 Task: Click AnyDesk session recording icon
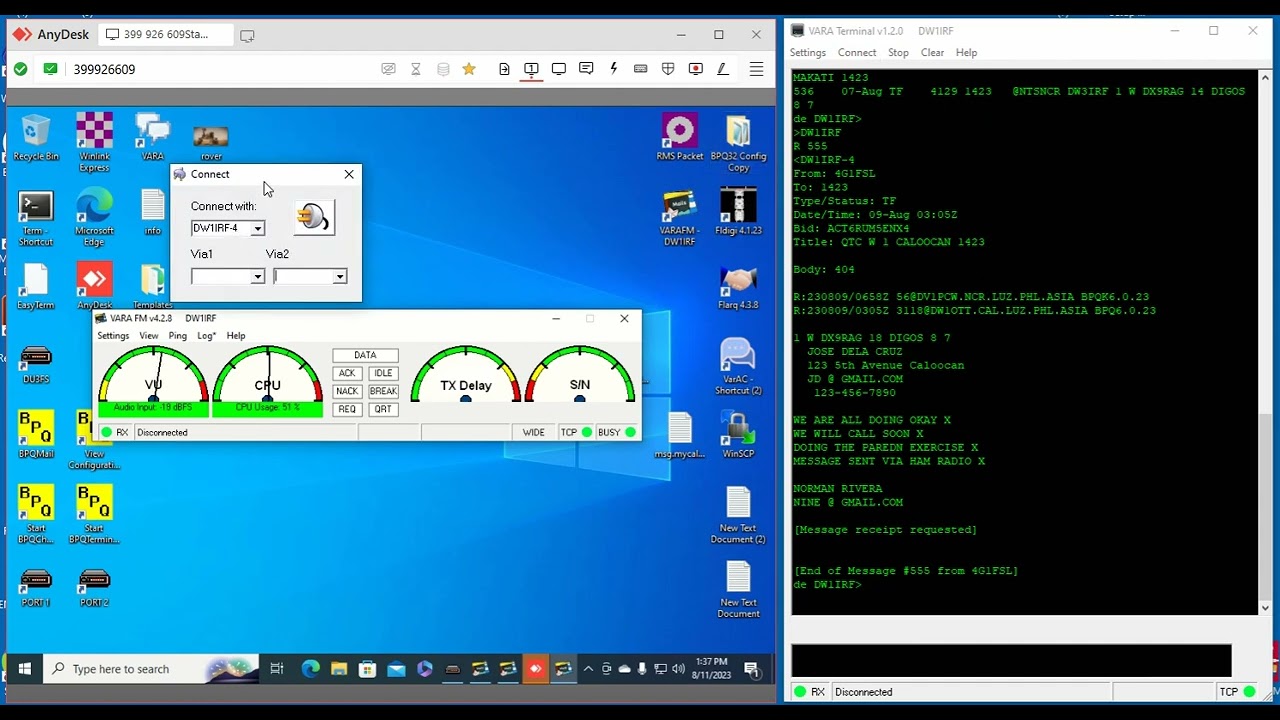tap(695, 69)
